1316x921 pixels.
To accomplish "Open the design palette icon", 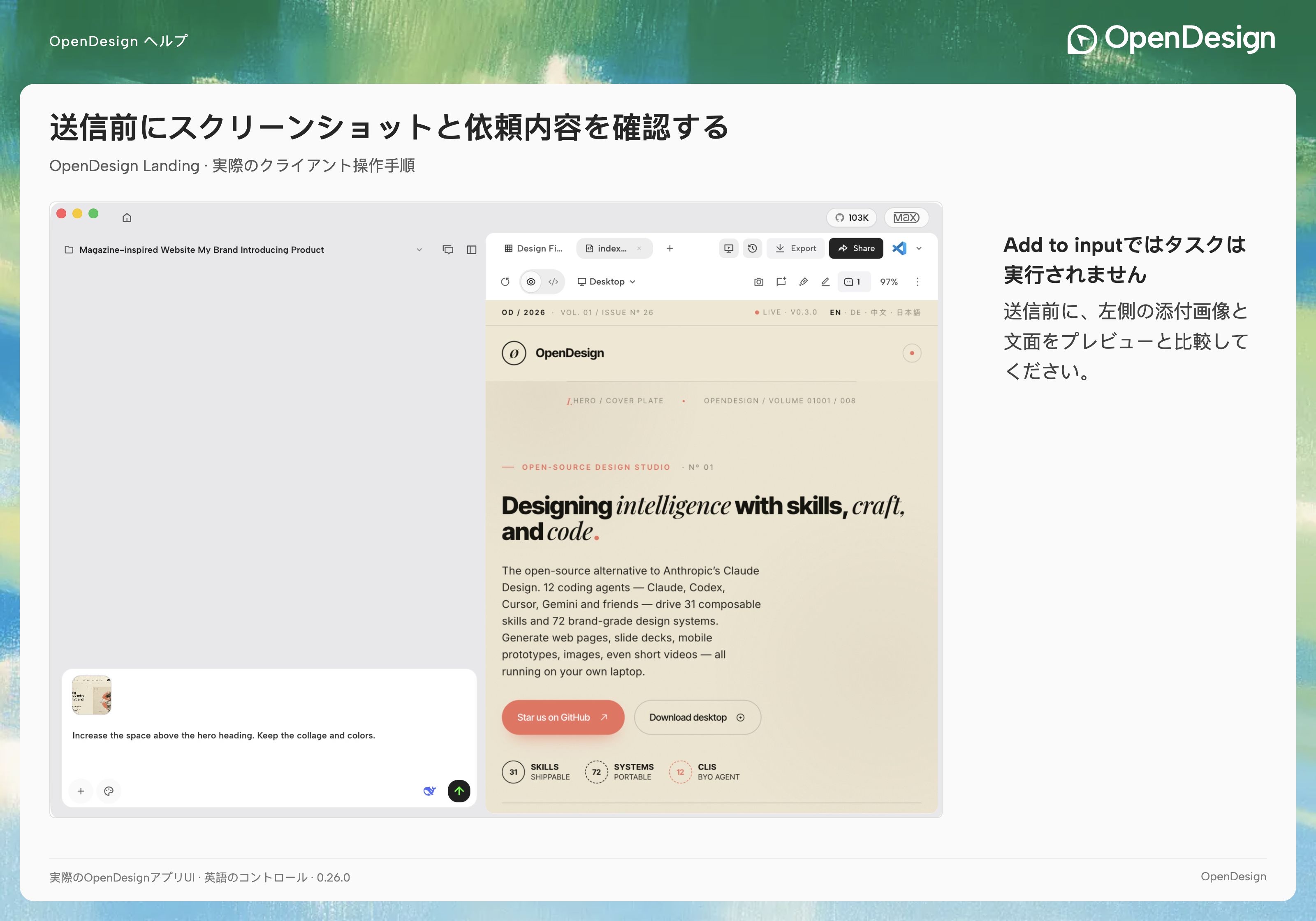I will [x=109, y=791].
